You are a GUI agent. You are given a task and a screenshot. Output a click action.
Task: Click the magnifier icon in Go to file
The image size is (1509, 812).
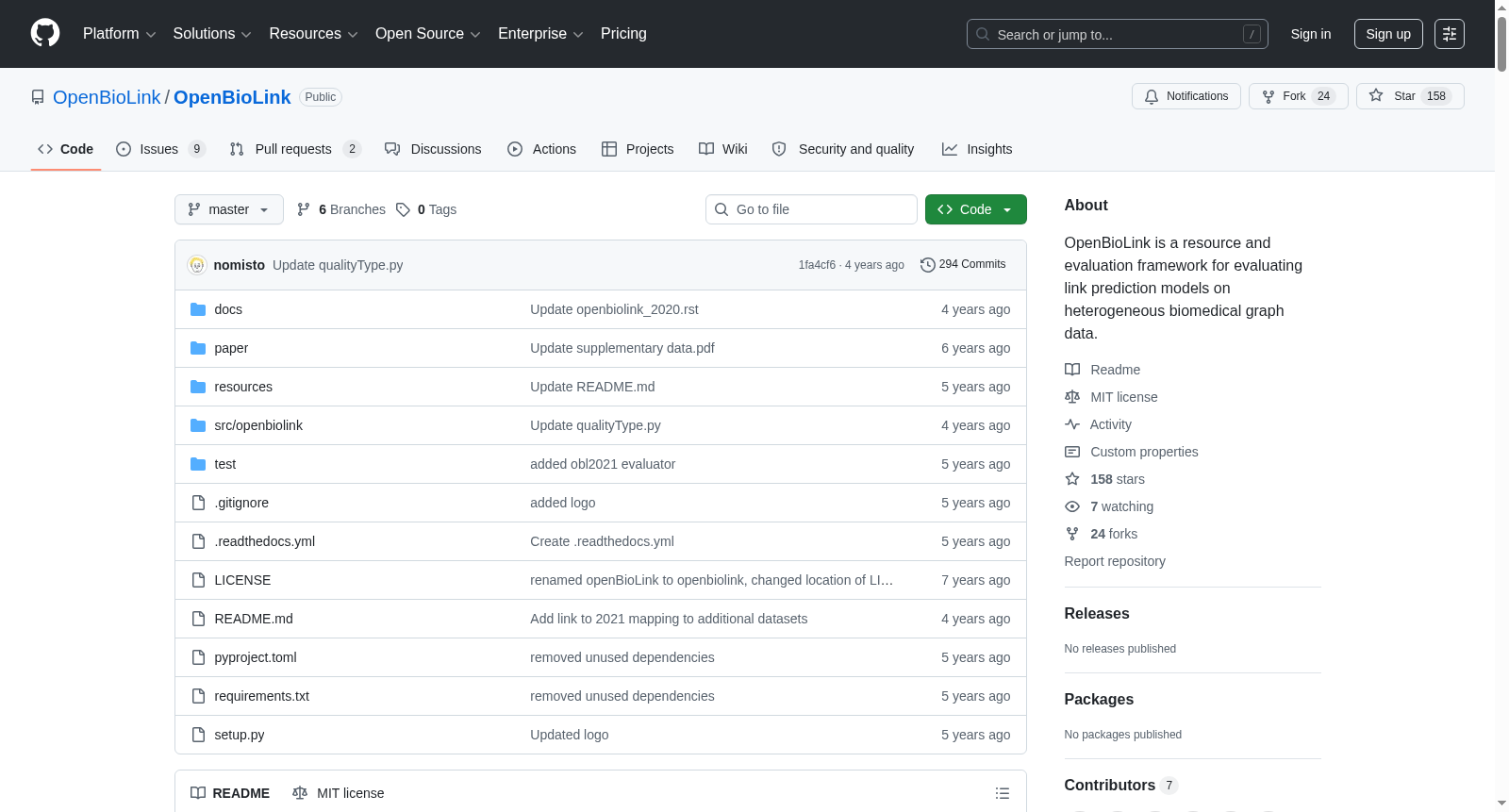(x=721, y=209)
